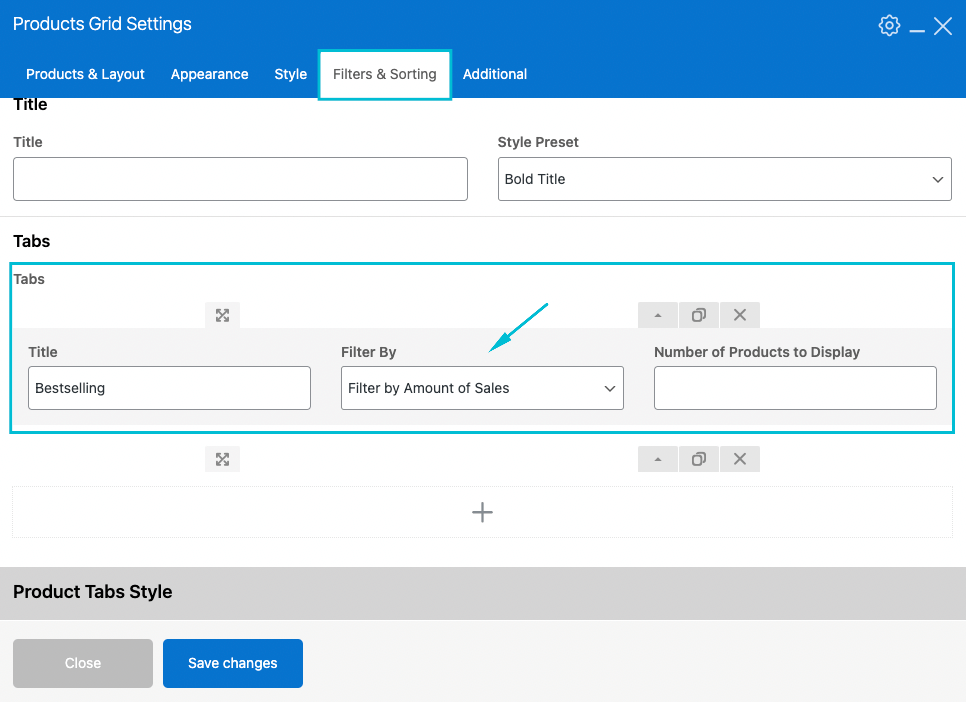The width and height of the screenshot is (966, 702).
Task: Click the gray Close button
Action: tap(83, 663)
